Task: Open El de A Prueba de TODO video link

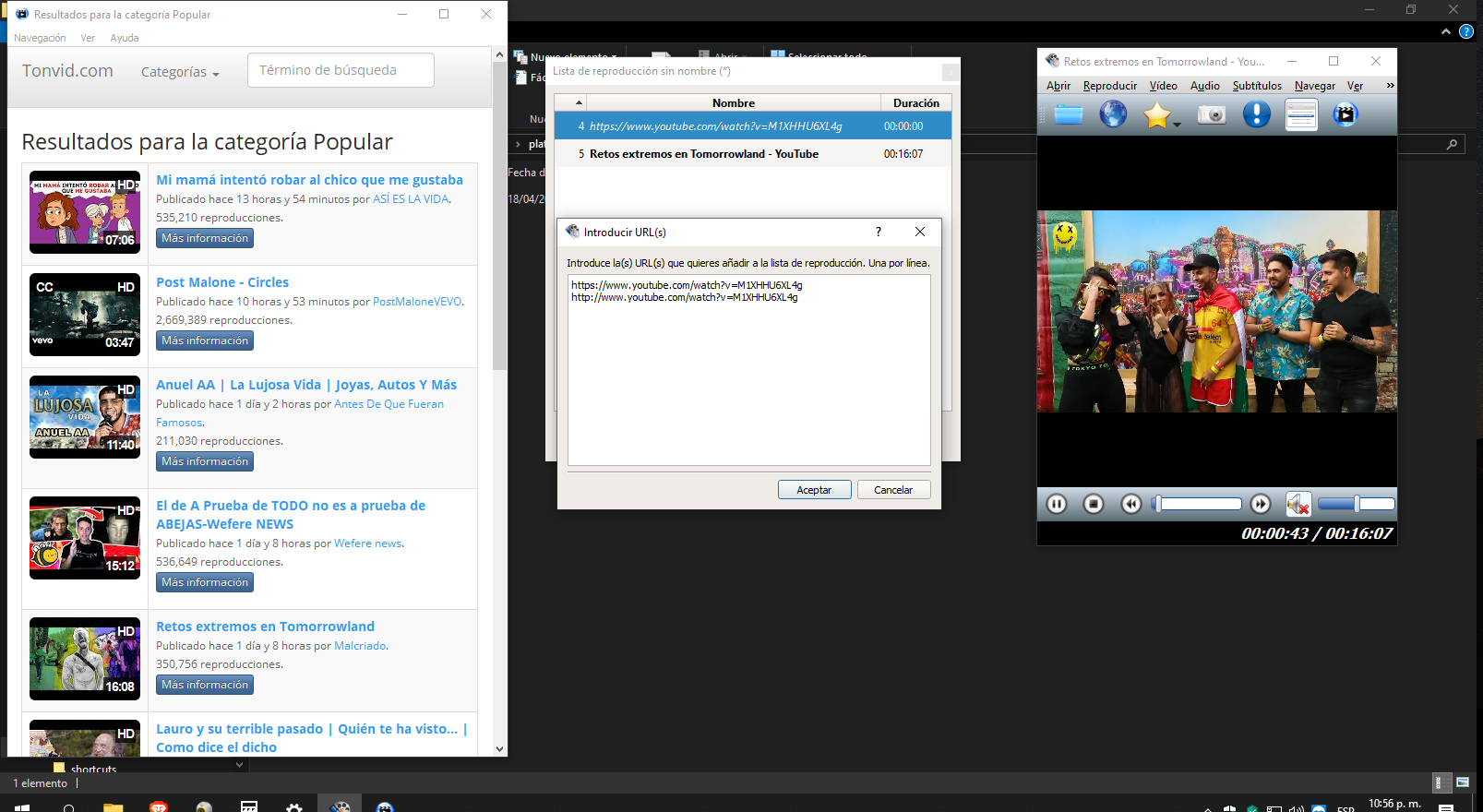Action: [x=291, y=515]
